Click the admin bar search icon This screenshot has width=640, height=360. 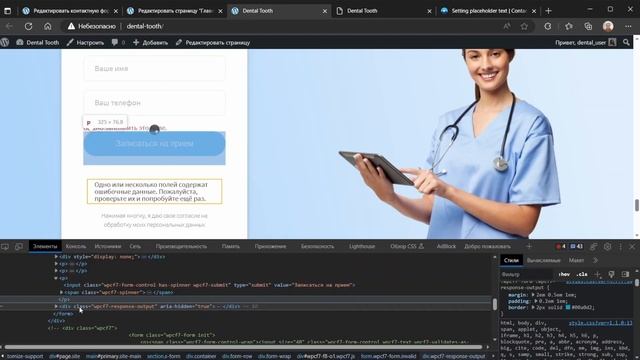(x=627, y=42)
